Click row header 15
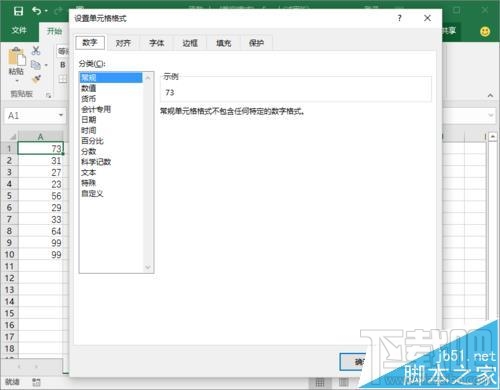This screenshot has width=500, height=390. (9, 313)
